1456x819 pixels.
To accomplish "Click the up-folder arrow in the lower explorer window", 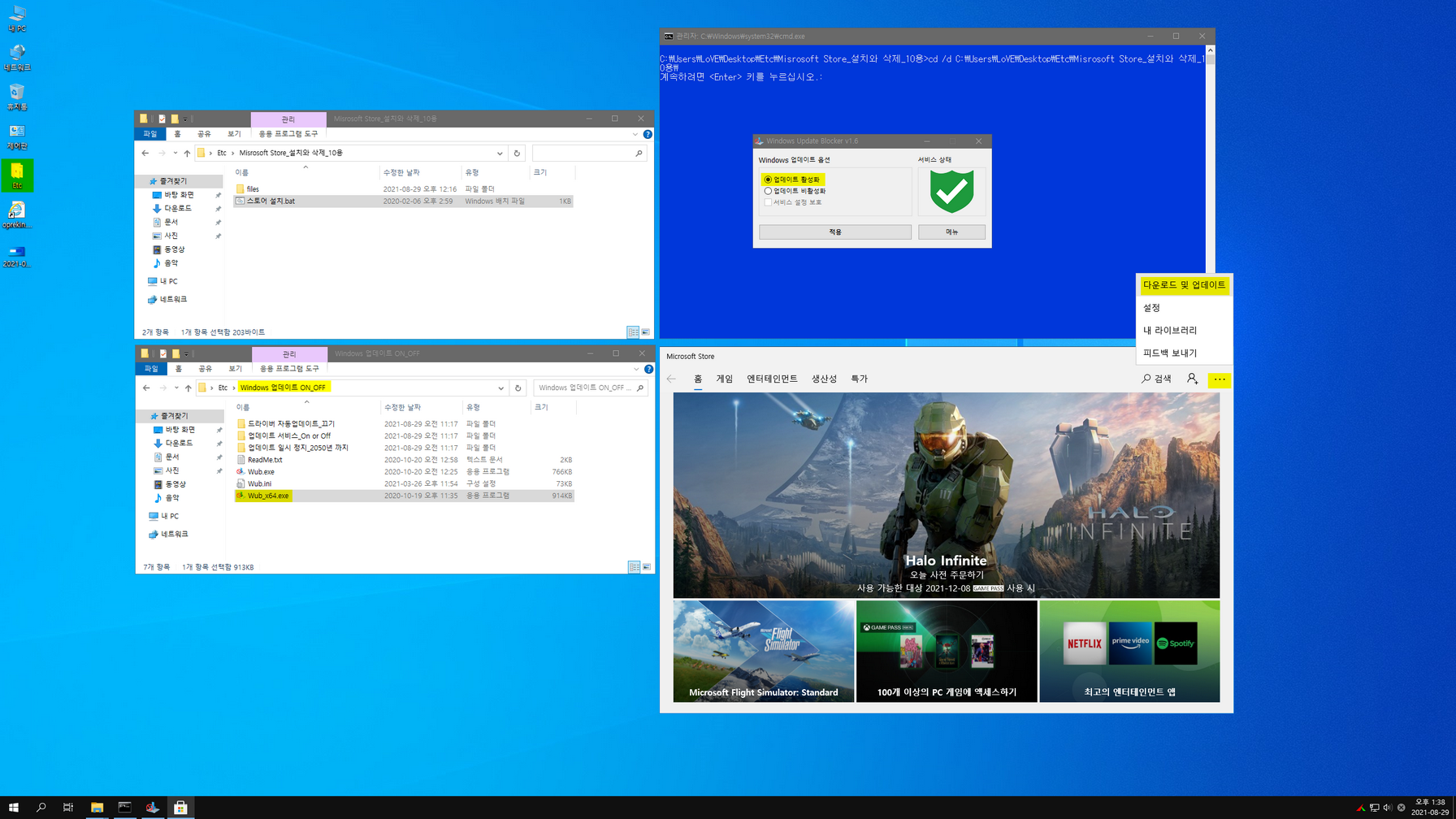I will 188,388.
